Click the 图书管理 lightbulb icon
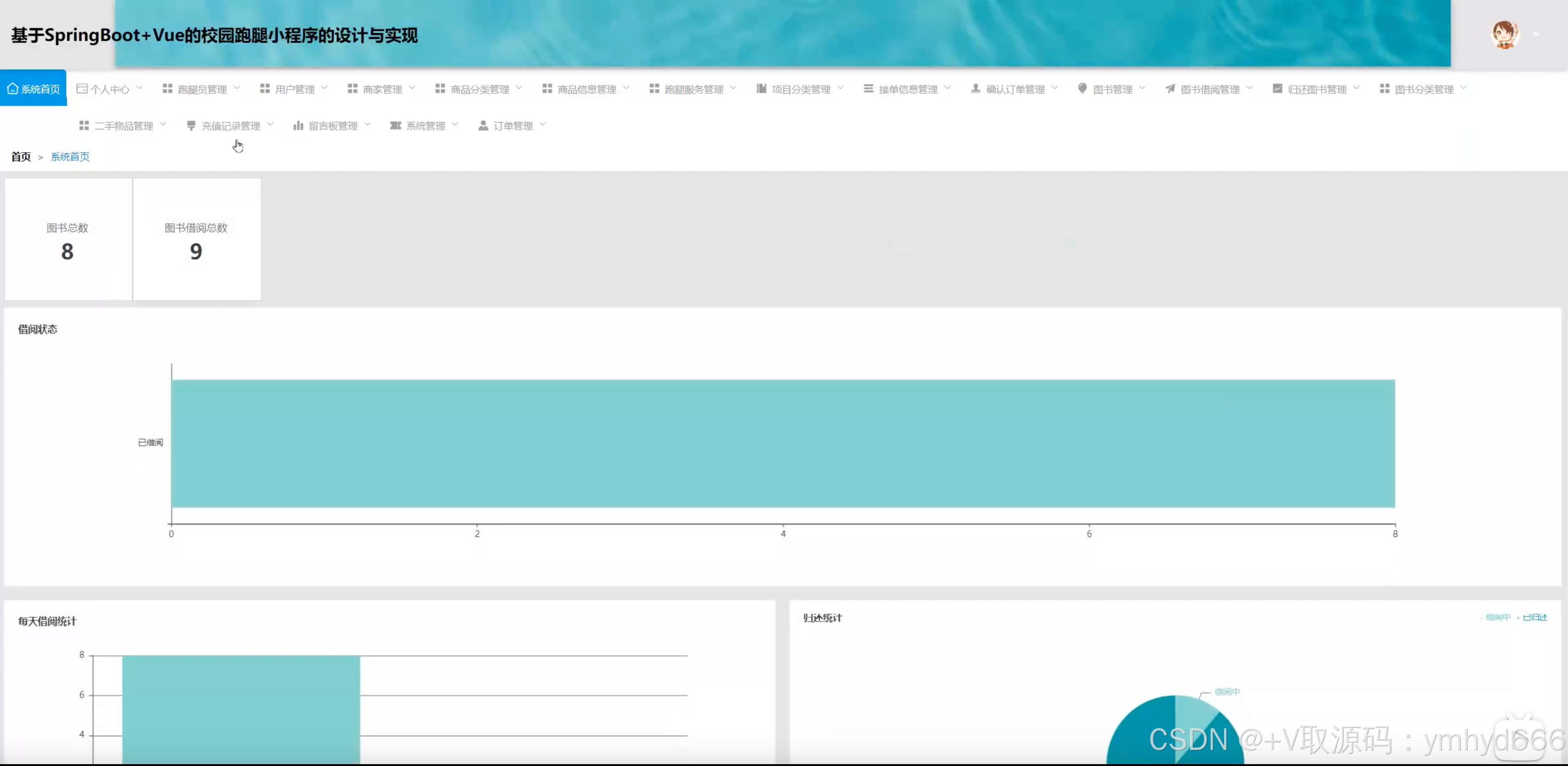The height and width of the screenshot is (766, 1568). click(x=1082, y=89)
